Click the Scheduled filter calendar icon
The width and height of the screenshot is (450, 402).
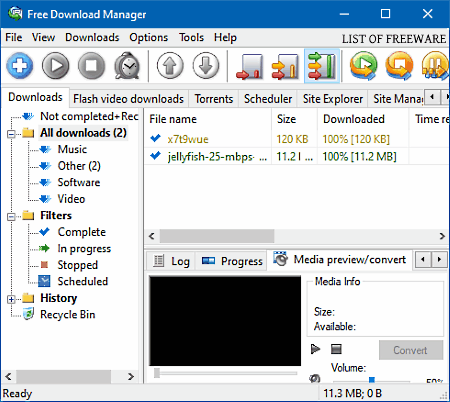pyautogui.click(x=44, y=281)
